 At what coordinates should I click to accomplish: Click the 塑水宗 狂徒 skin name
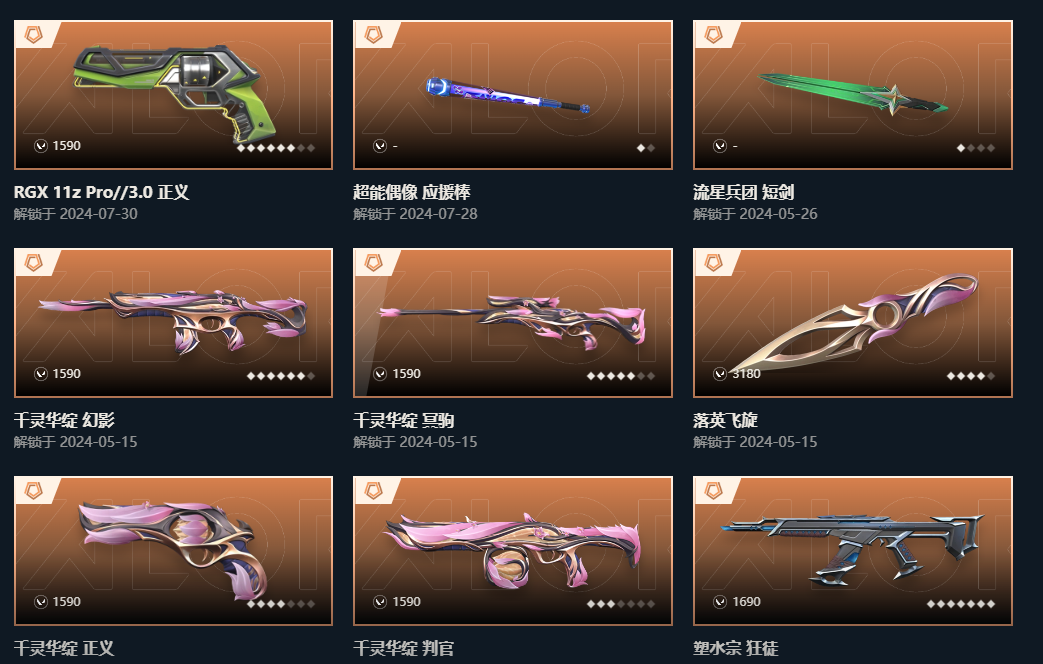click(x=736, y=648)
